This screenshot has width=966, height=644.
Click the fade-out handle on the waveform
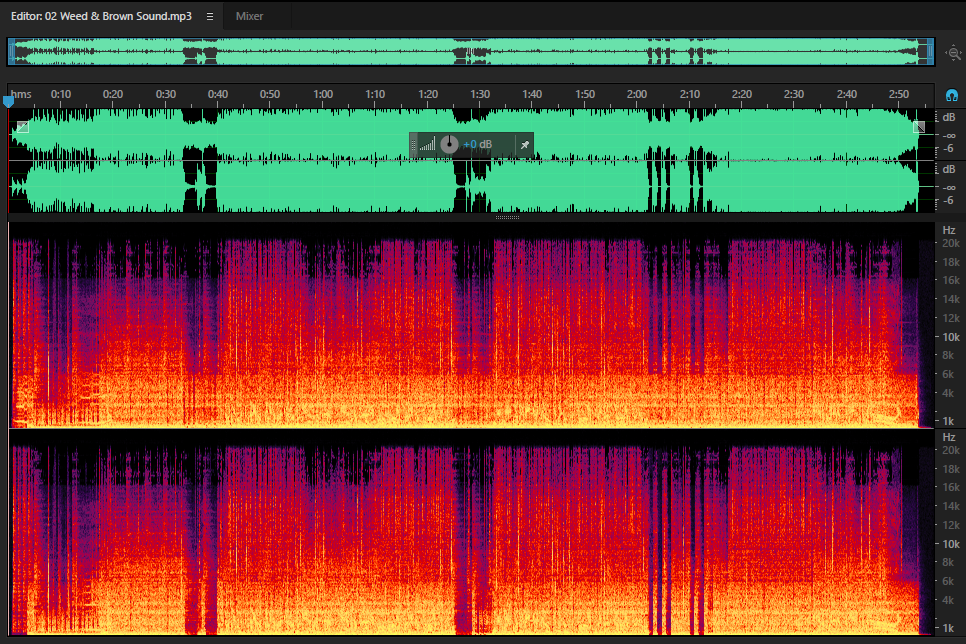(919, 127)
